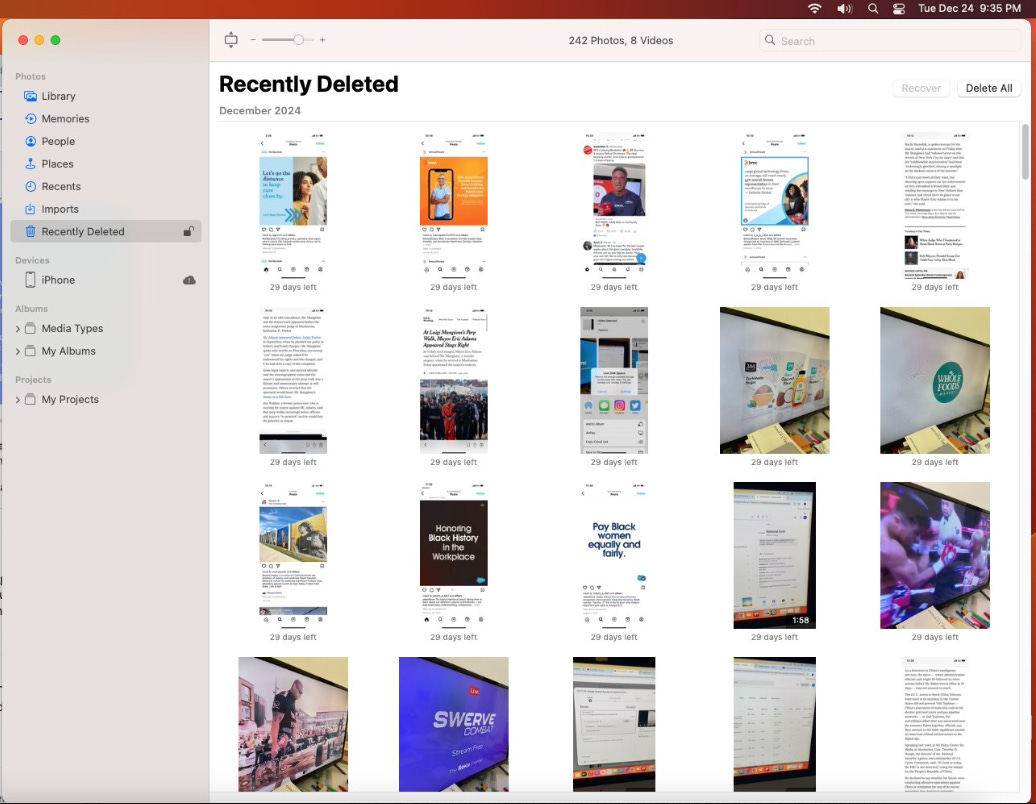1036x804 pixels.
Task: Select the orange phone ad screenshot
Action: (453, 205)
